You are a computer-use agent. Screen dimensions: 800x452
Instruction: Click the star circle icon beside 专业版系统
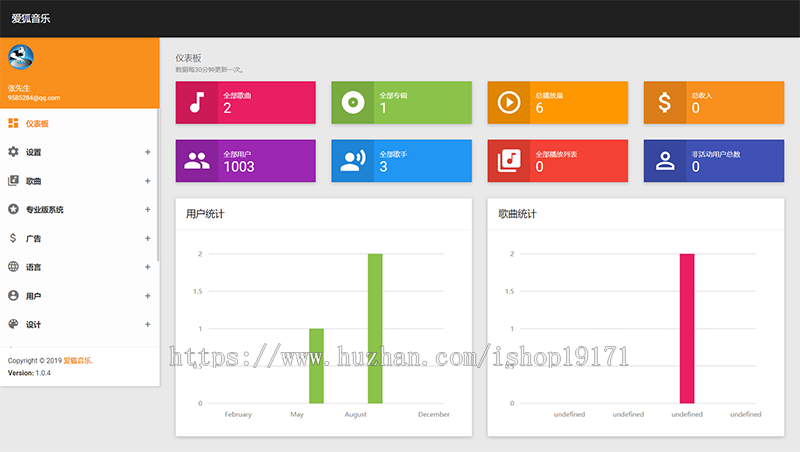point(13,209)
